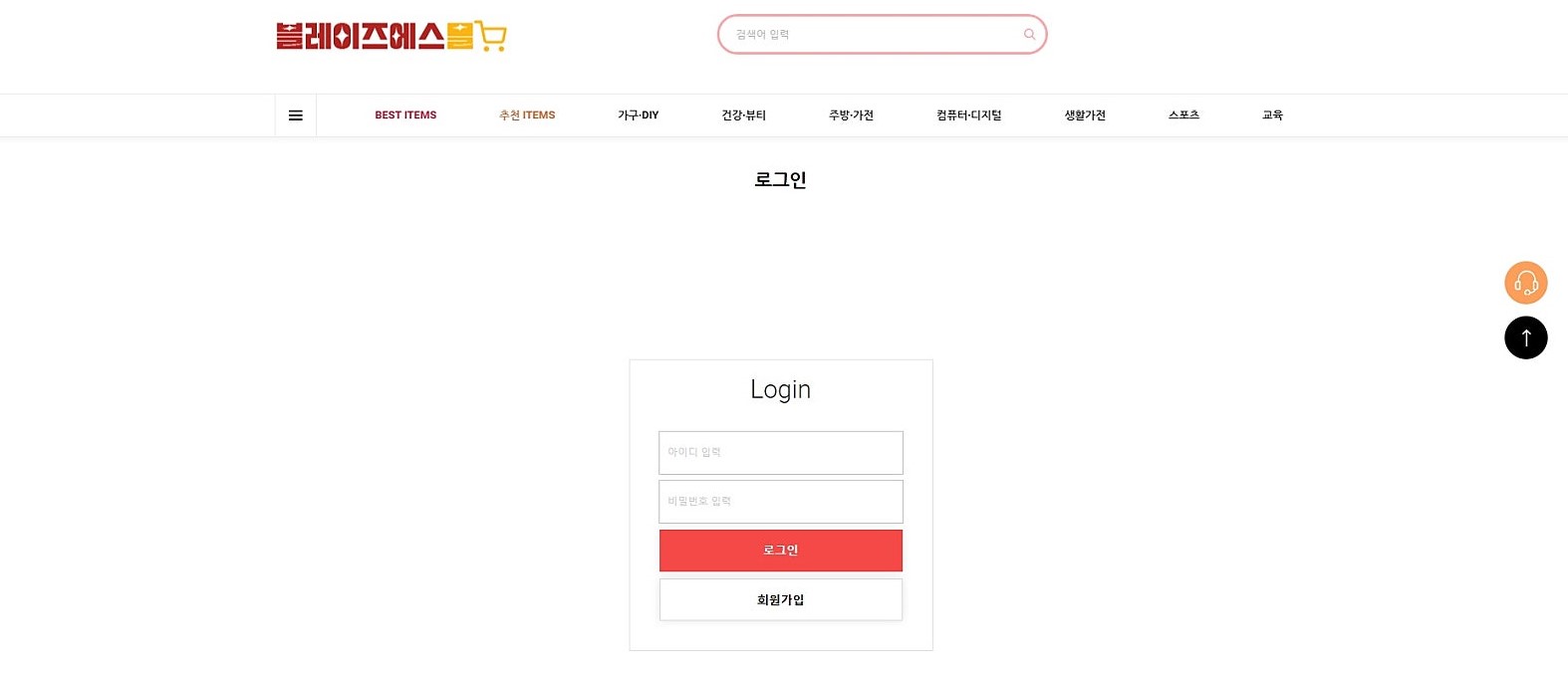Viewport: 1568px width, 673px height.
Task: Open the 교육 category
Action: [x=1272, y=115]
